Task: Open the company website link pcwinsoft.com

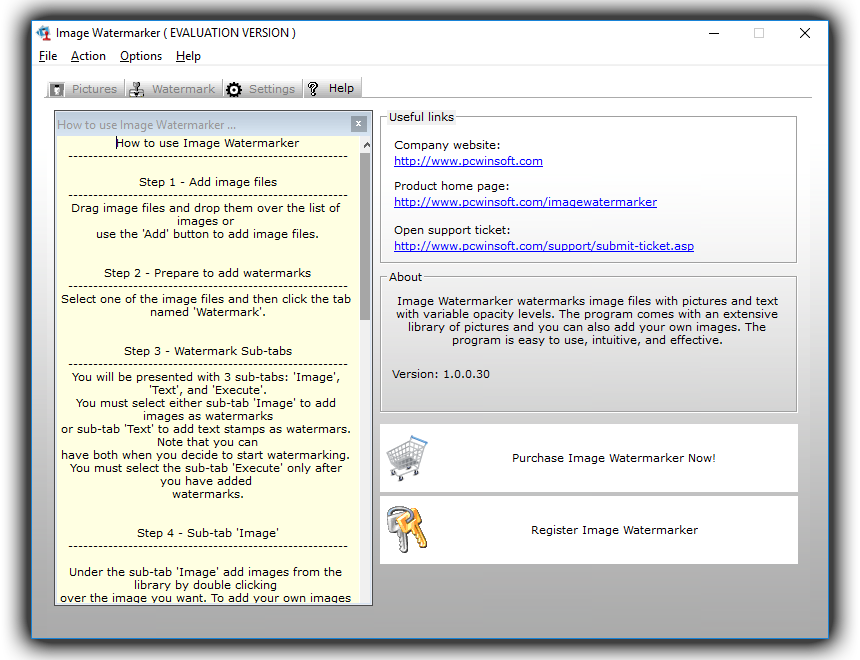Action: (468, 161)
